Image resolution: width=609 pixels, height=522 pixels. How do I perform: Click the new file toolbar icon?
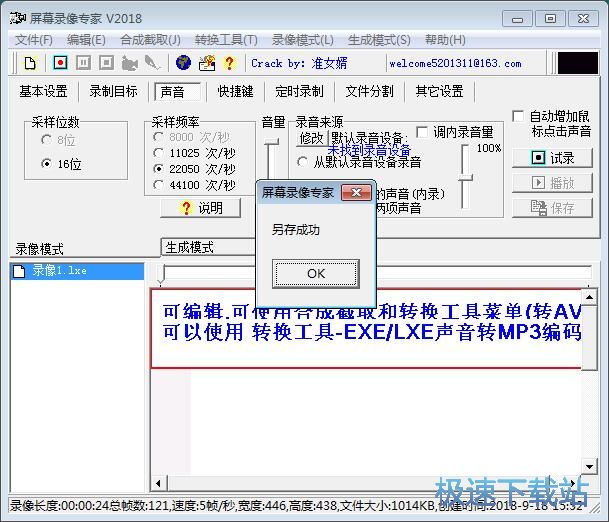[30, 63]
